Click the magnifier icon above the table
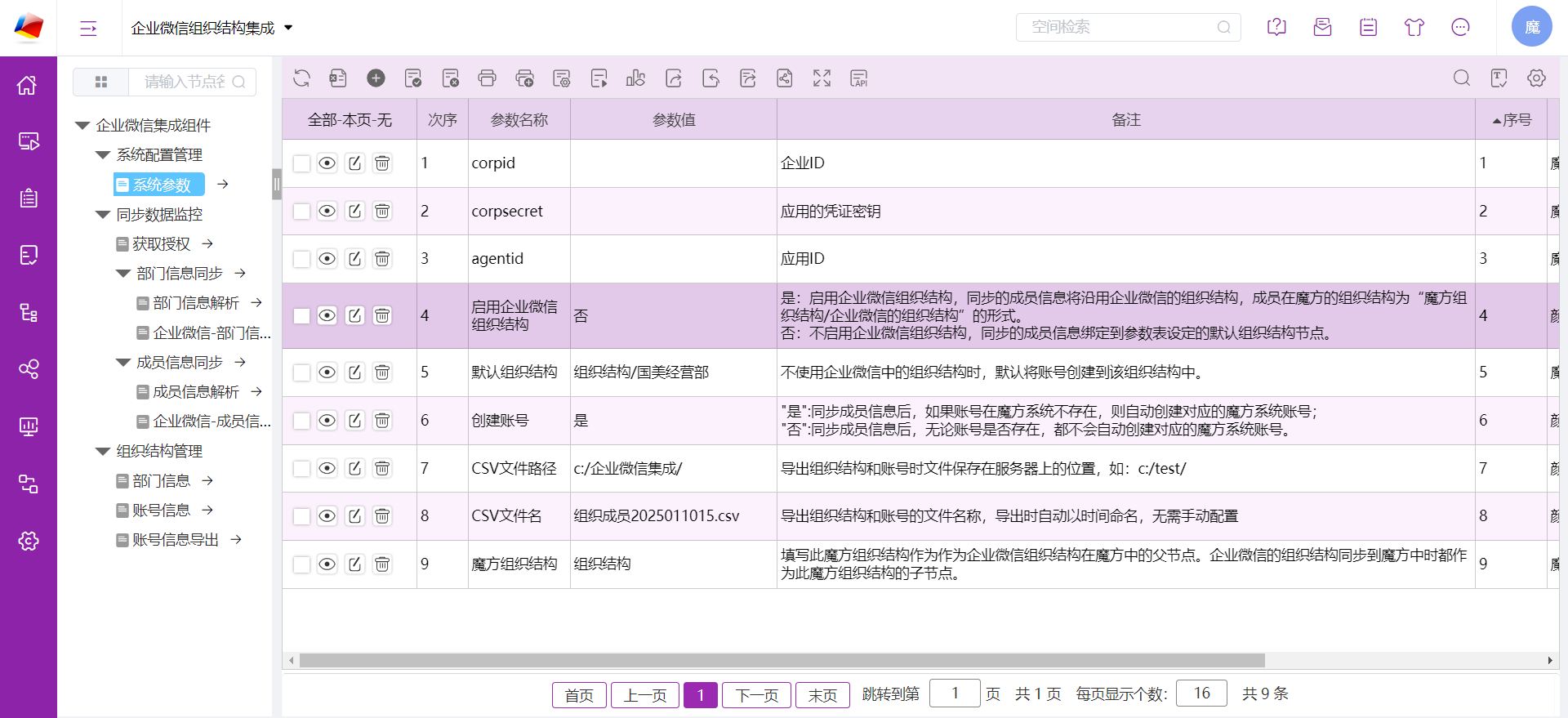 click(x=1462, y=78)
